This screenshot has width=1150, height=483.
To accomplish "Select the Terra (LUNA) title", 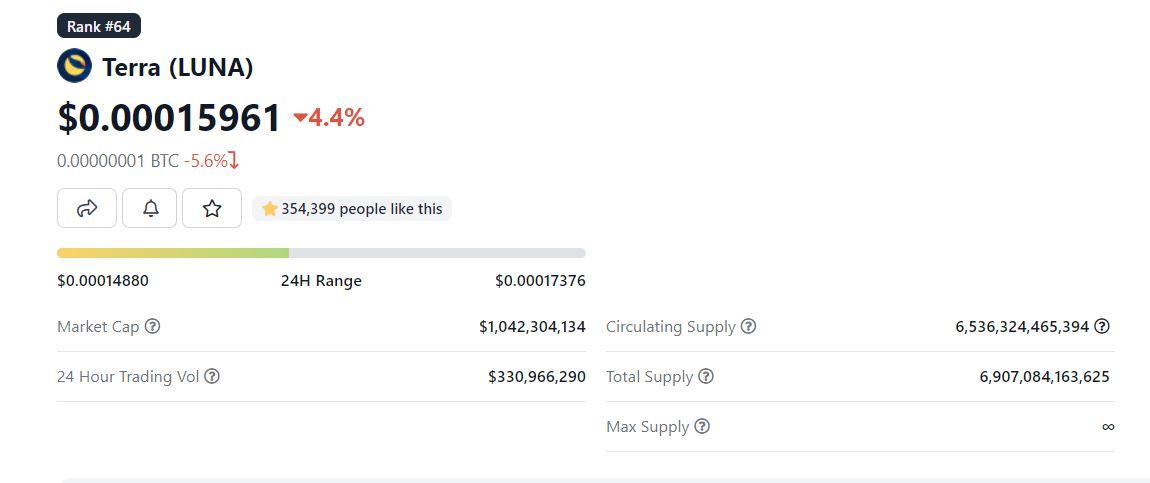I will (x=177, y=67).
